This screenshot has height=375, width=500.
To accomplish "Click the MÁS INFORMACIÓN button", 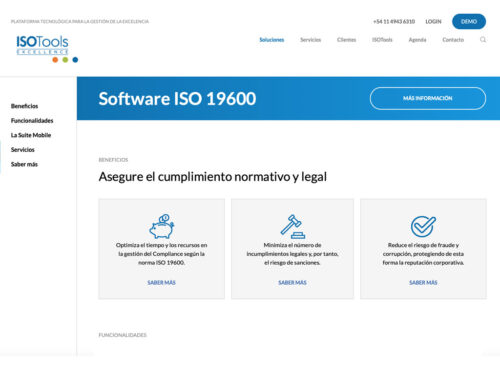I will (428, 98).
